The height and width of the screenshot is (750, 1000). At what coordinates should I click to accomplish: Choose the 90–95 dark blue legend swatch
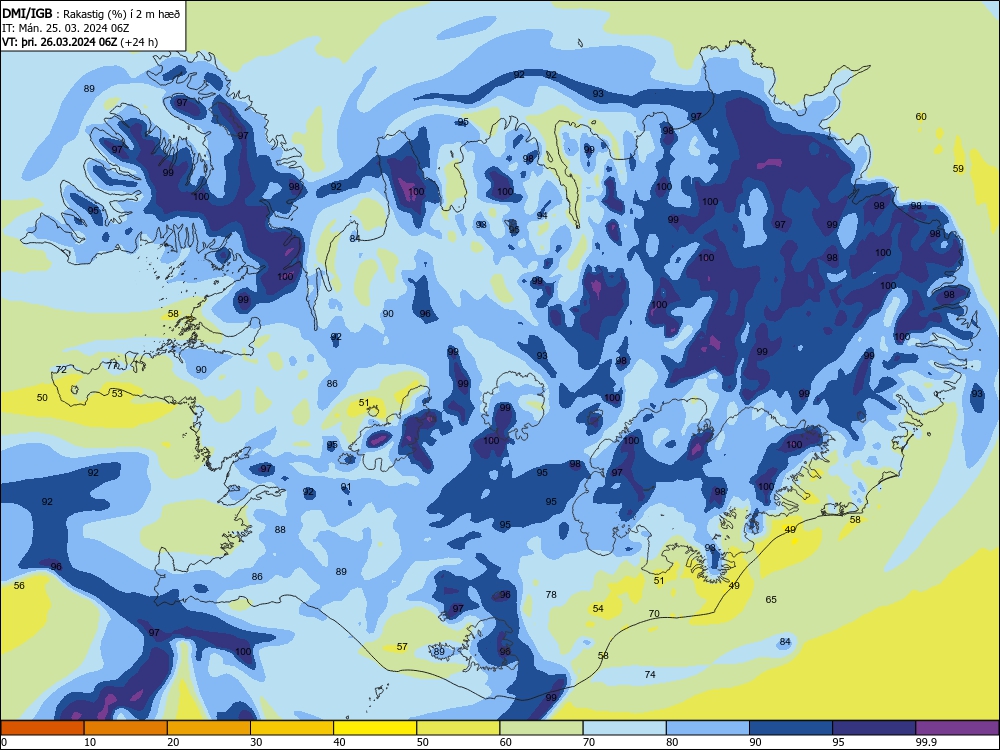pyautogui.click(x=791, y=728)
